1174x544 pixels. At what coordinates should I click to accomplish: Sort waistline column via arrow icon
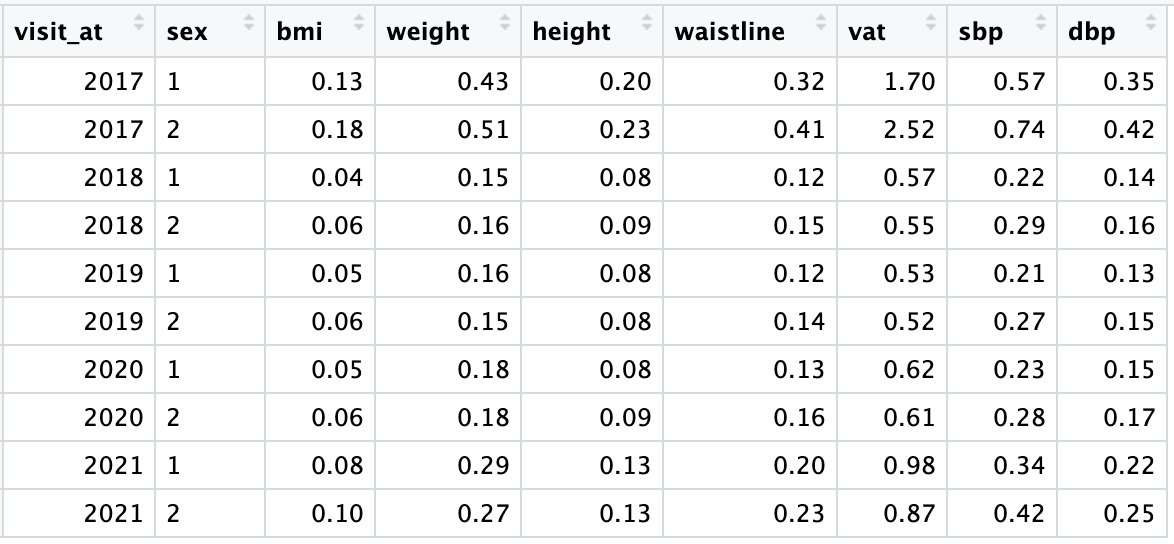[821, 22]
